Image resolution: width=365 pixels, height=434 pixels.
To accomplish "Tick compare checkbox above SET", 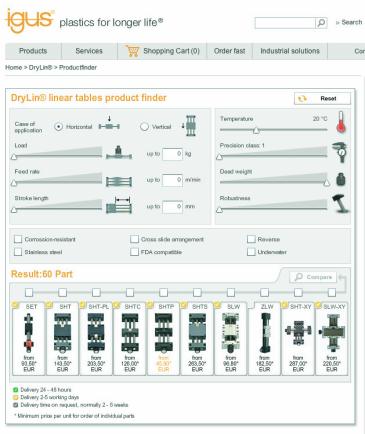I will pyautogui.click(x=29, y=292).
